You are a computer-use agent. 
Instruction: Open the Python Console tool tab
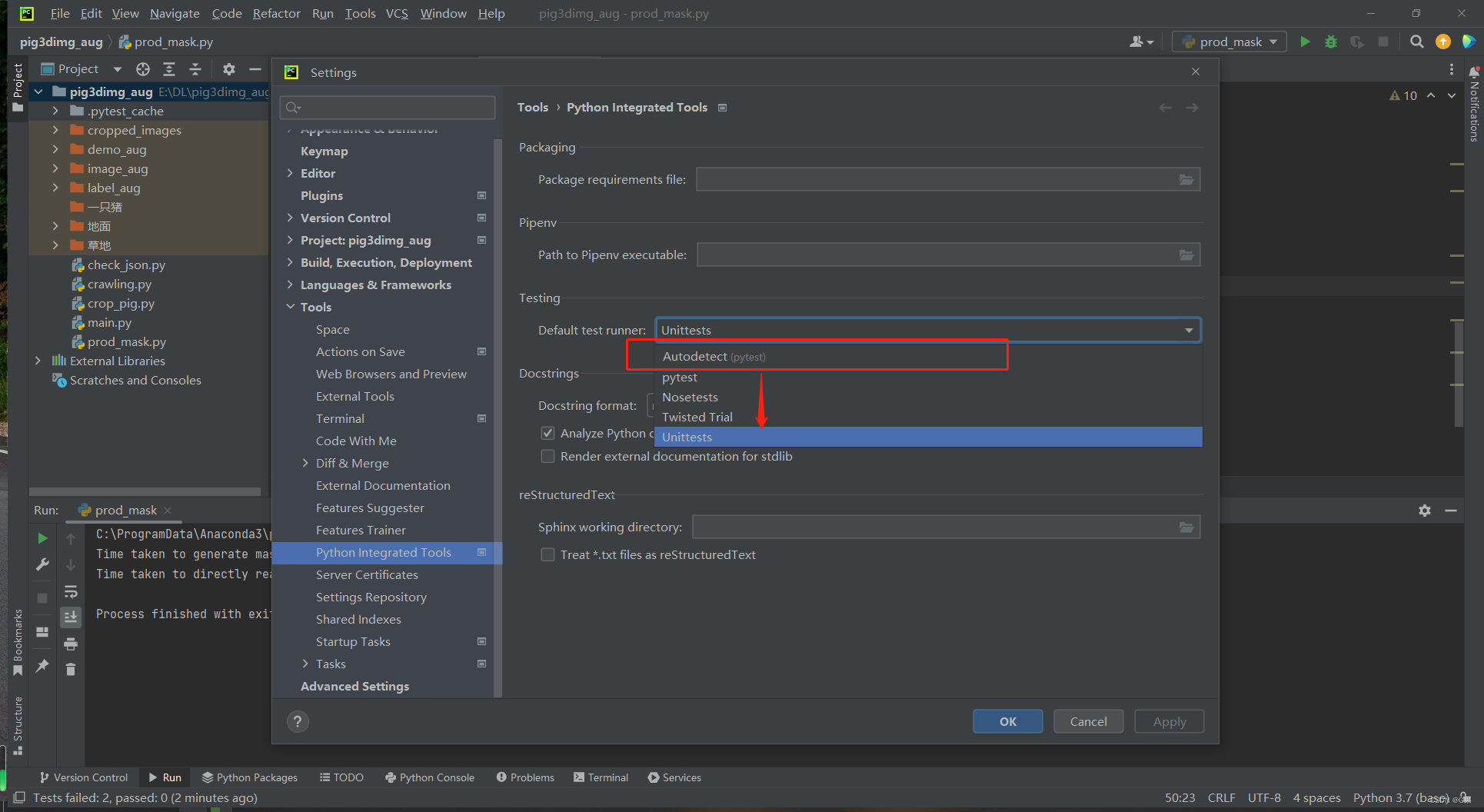(x=430, y=777)
